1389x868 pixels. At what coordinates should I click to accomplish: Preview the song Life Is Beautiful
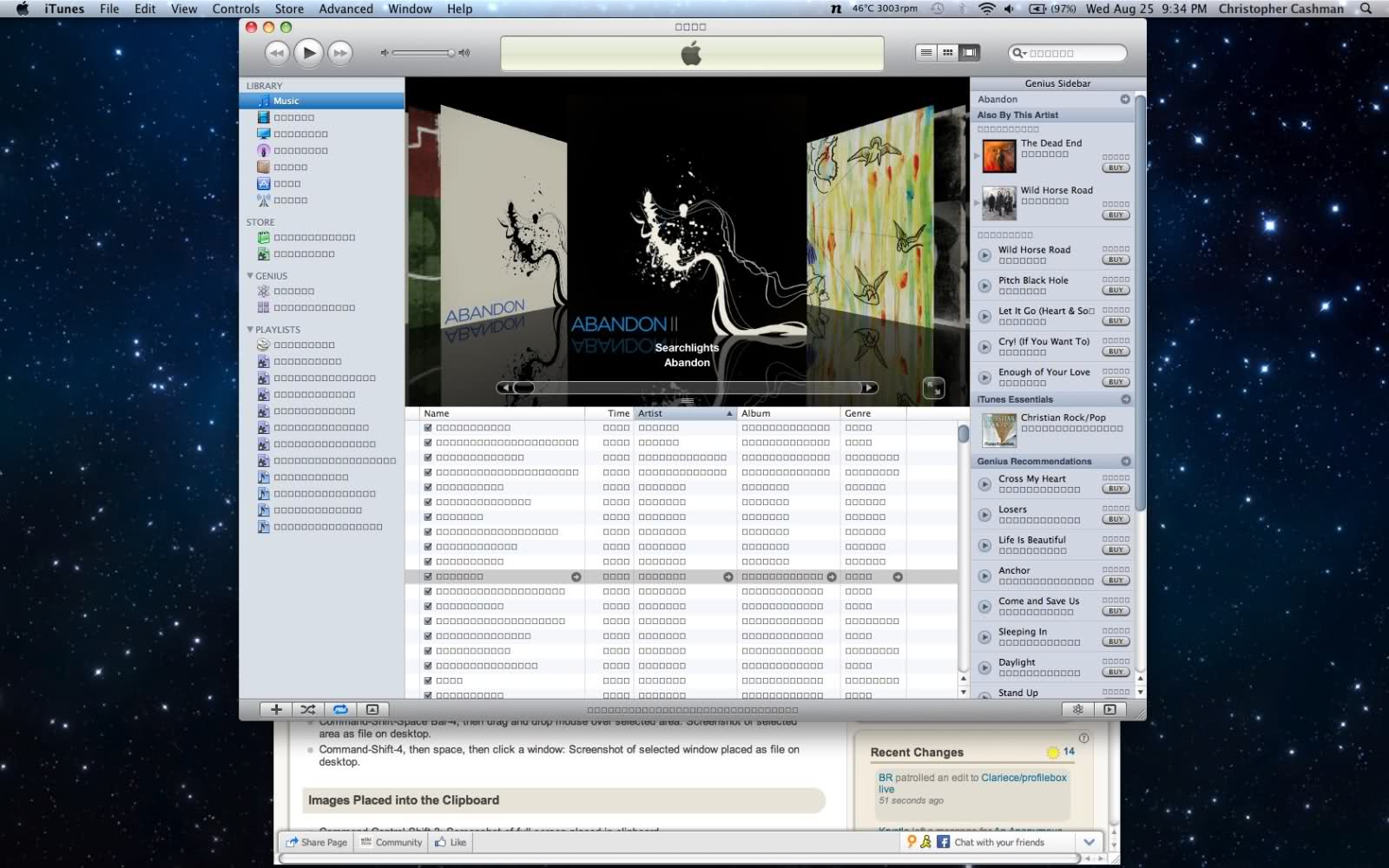[x=984, y=545]
